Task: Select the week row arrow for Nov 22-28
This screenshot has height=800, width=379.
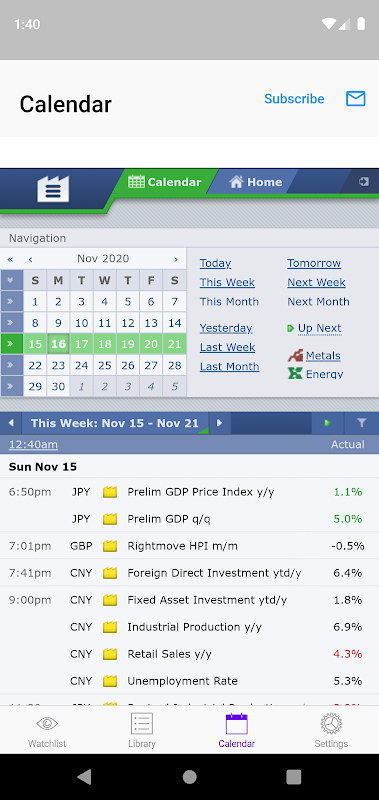Action: [12, 365]
